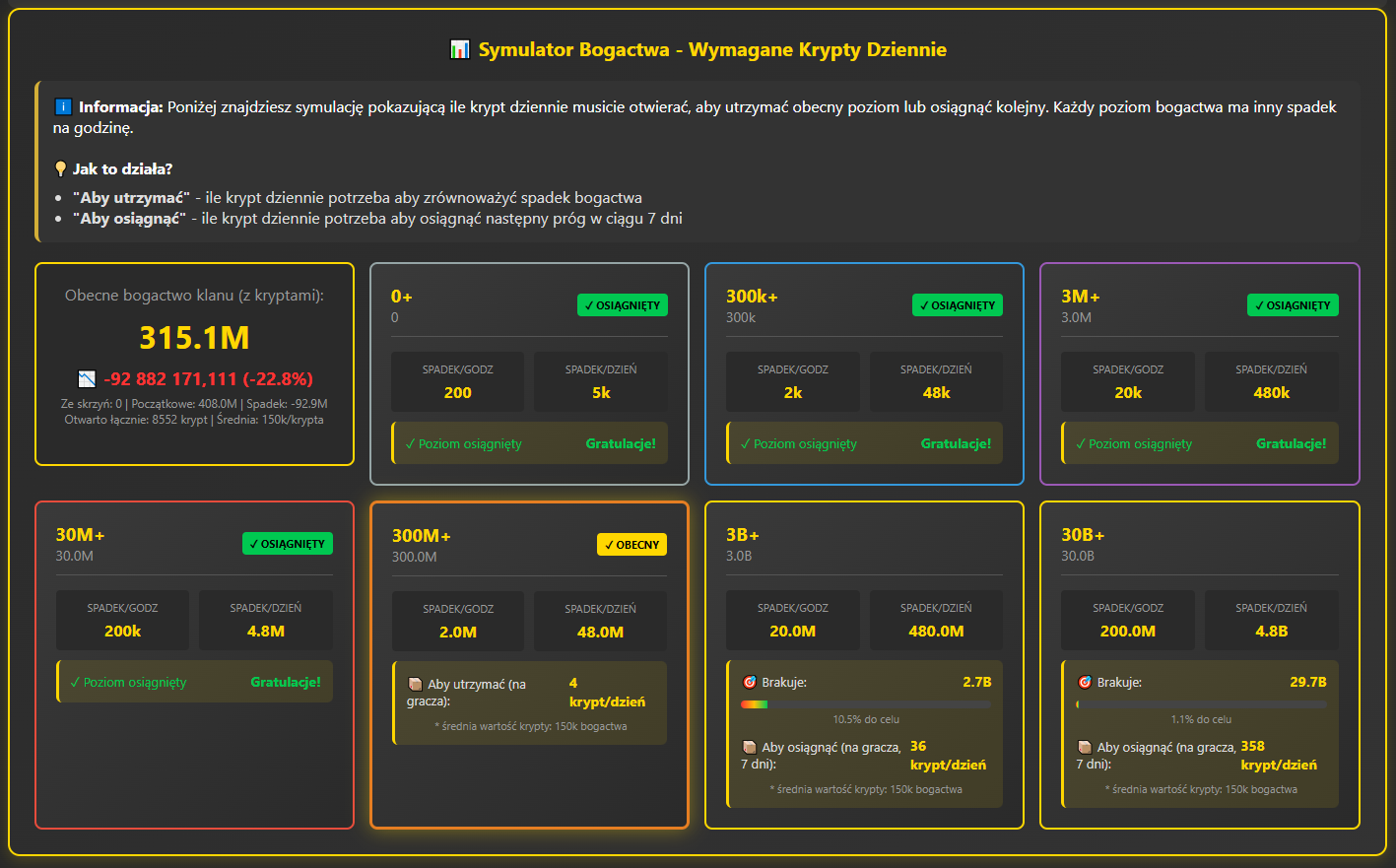This screenshot has width=1396, height=868.
Task: Select the declining chart icon near -92 882 171,111
Action: [87, 378]
